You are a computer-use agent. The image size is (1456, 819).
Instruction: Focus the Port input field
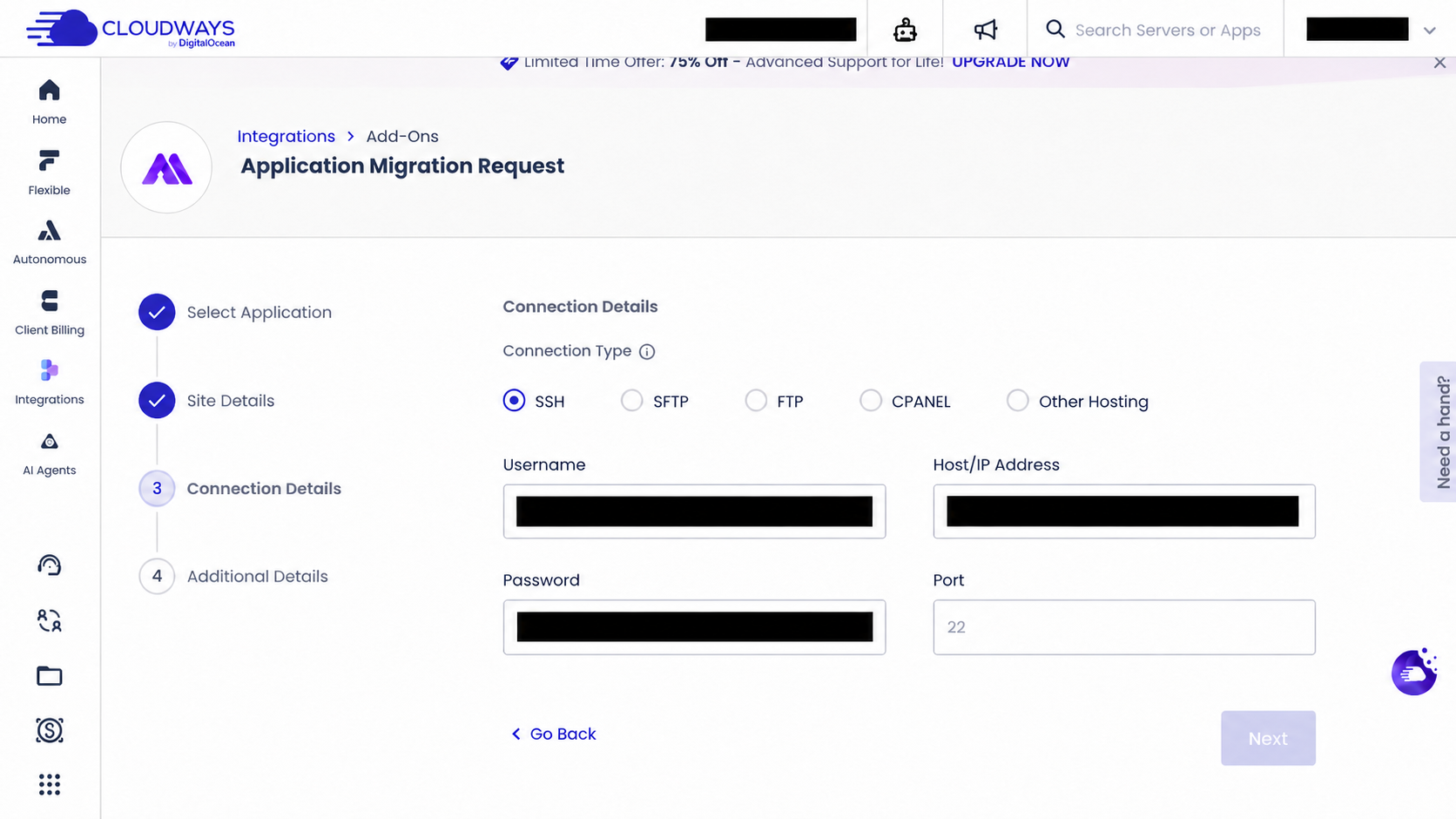pyautogui.click(x=1124, y=627)
